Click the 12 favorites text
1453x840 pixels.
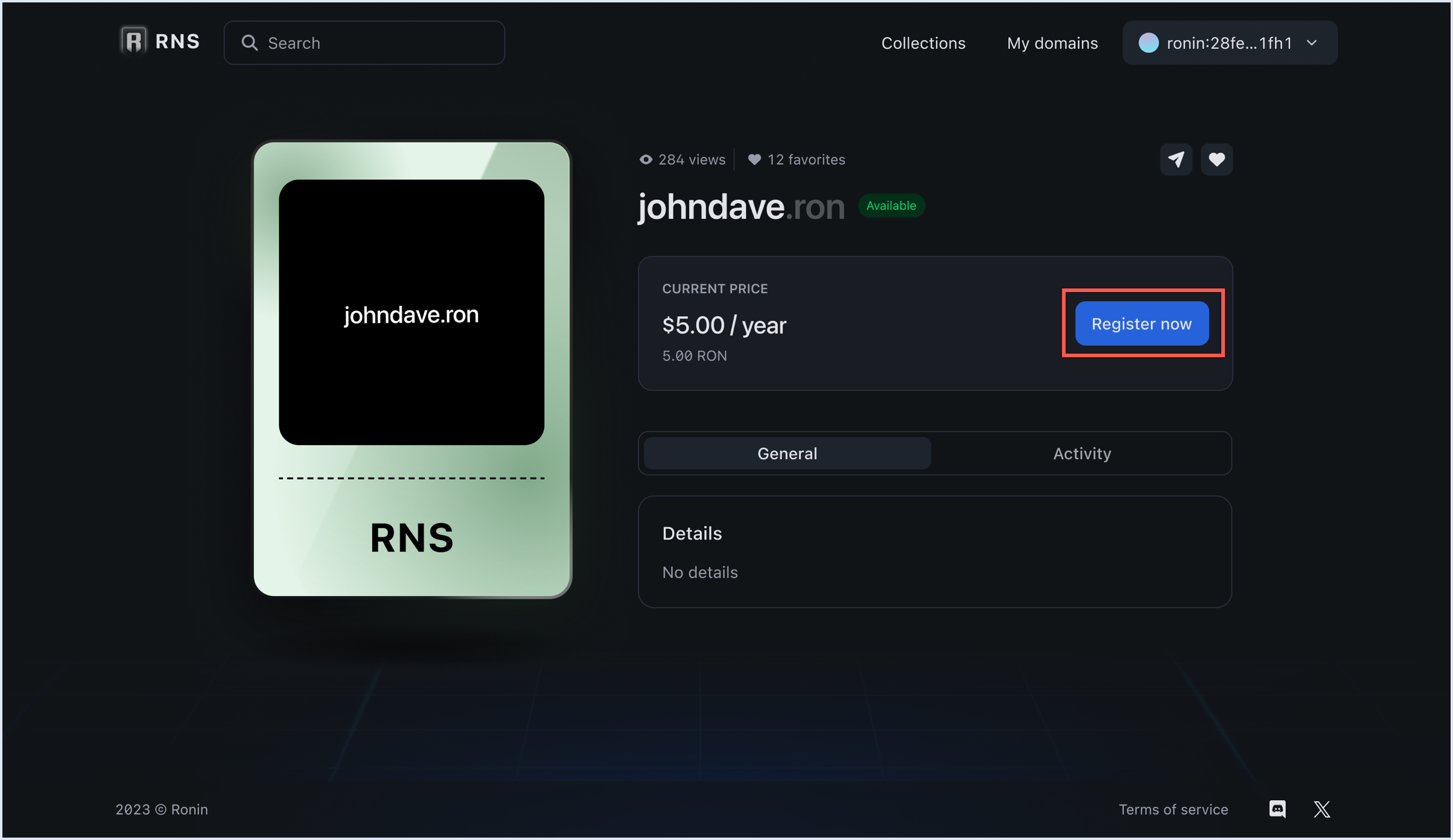click(x=806, y=159)
